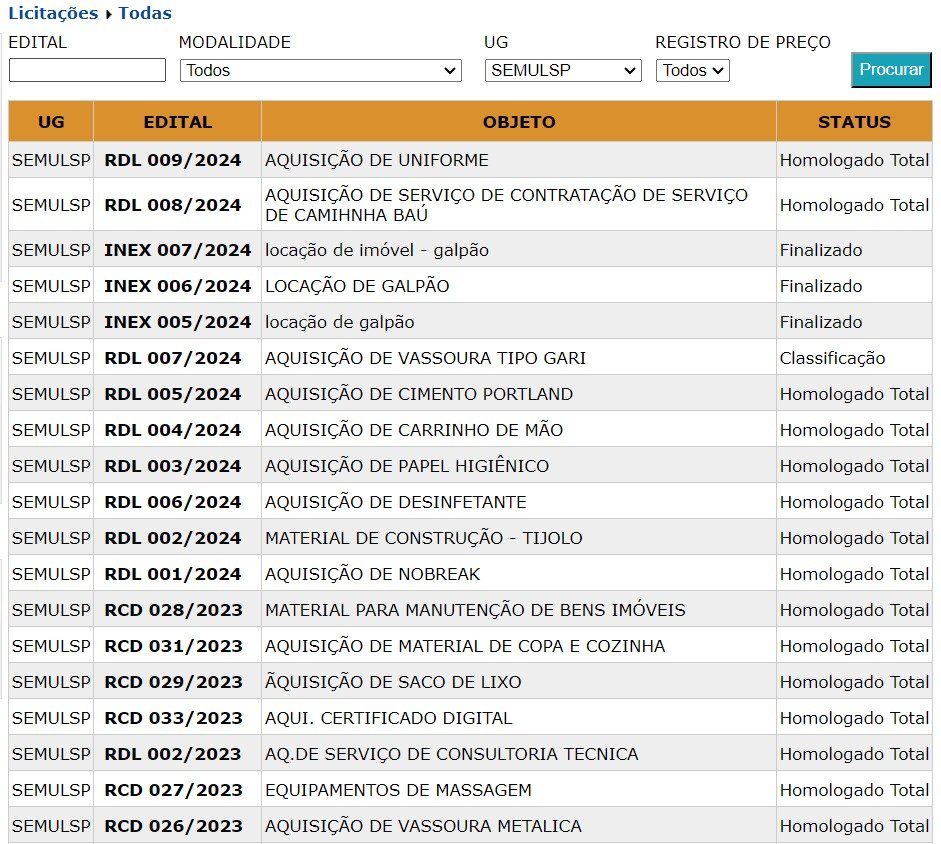
Task: Click SEMULSP UG cell in RDL 001/2024 row
Action: [x=51, y=574]
